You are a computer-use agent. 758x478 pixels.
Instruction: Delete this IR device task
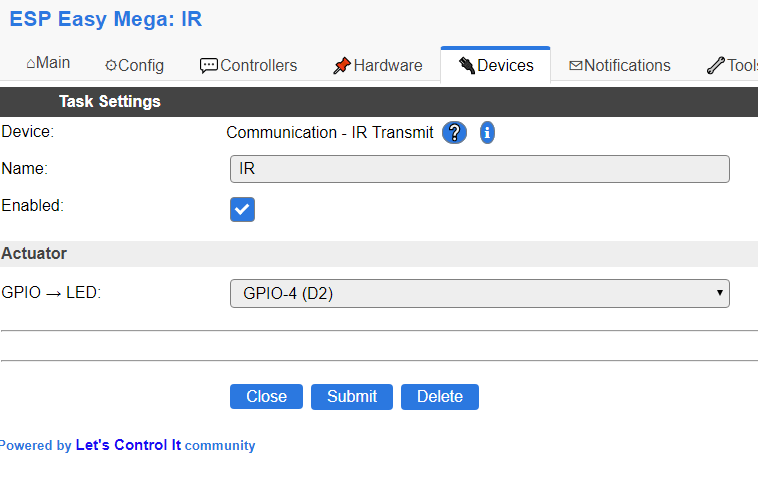pyautogui.click(x=440, y=397)
